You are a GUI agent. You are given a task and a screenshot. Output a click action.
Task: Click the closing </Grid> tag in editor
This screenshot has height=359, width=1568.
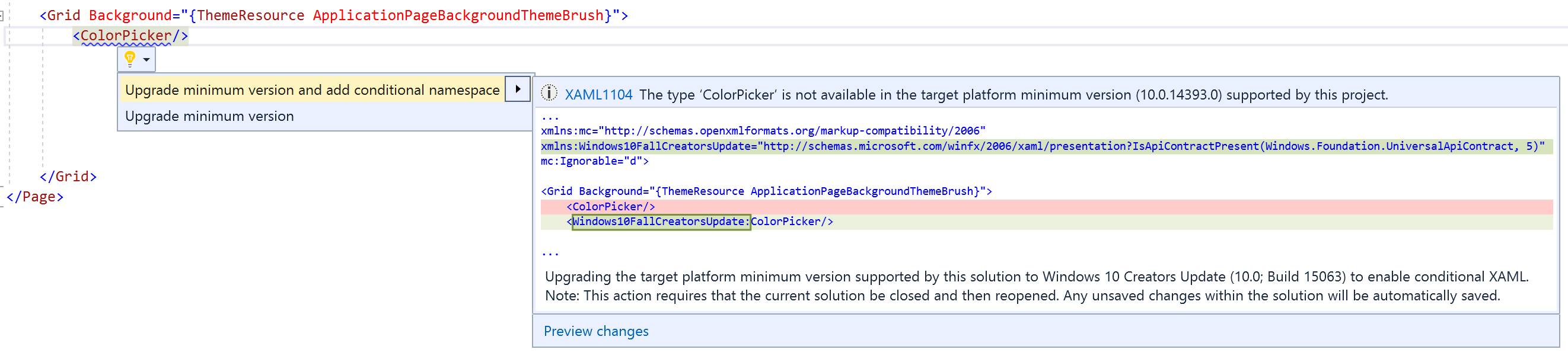tap(68, 177)
